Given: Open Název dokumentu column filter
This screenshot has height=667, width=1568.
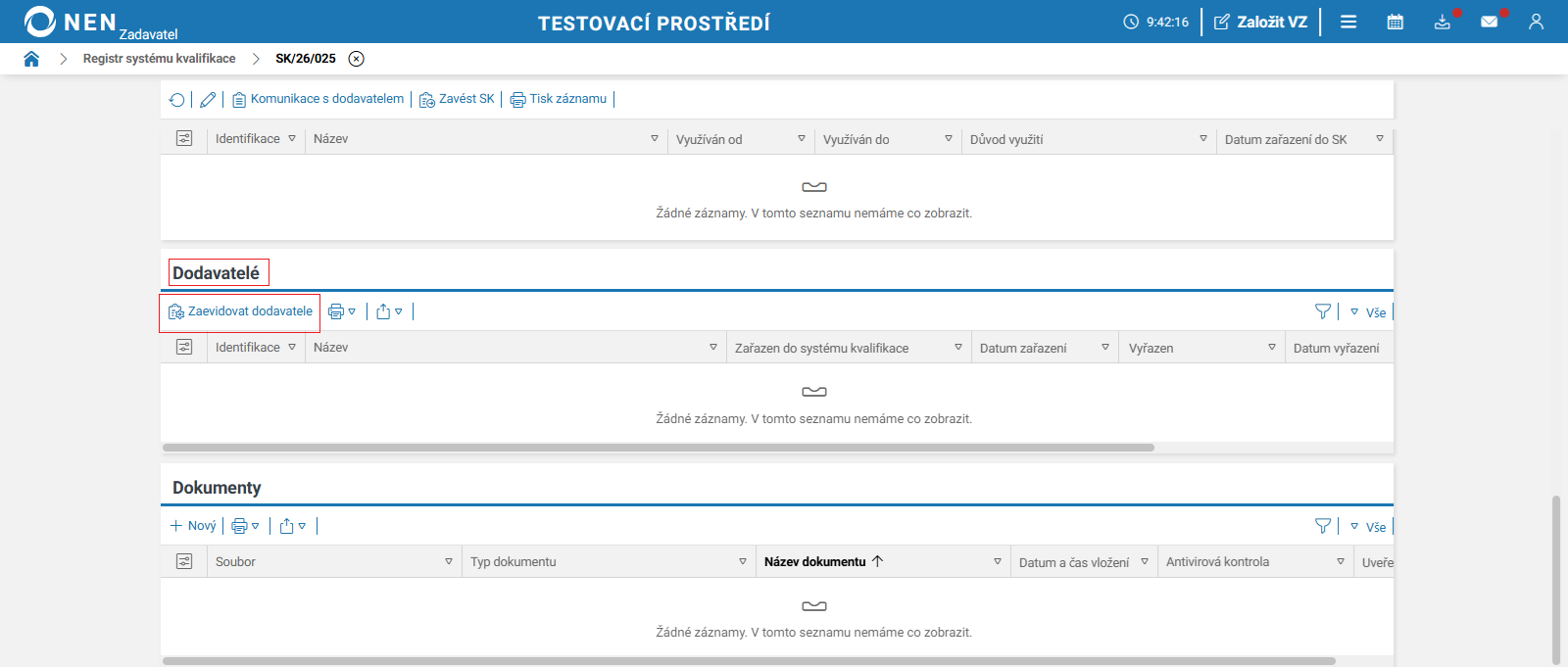Looking at the screenshot, I should click(x=998, y=561).
